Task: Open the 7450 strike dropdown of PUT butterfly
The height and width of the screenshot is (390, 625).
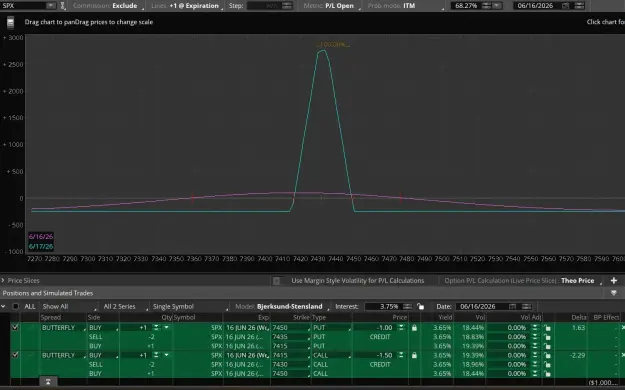Action: [x=291, y=328]
